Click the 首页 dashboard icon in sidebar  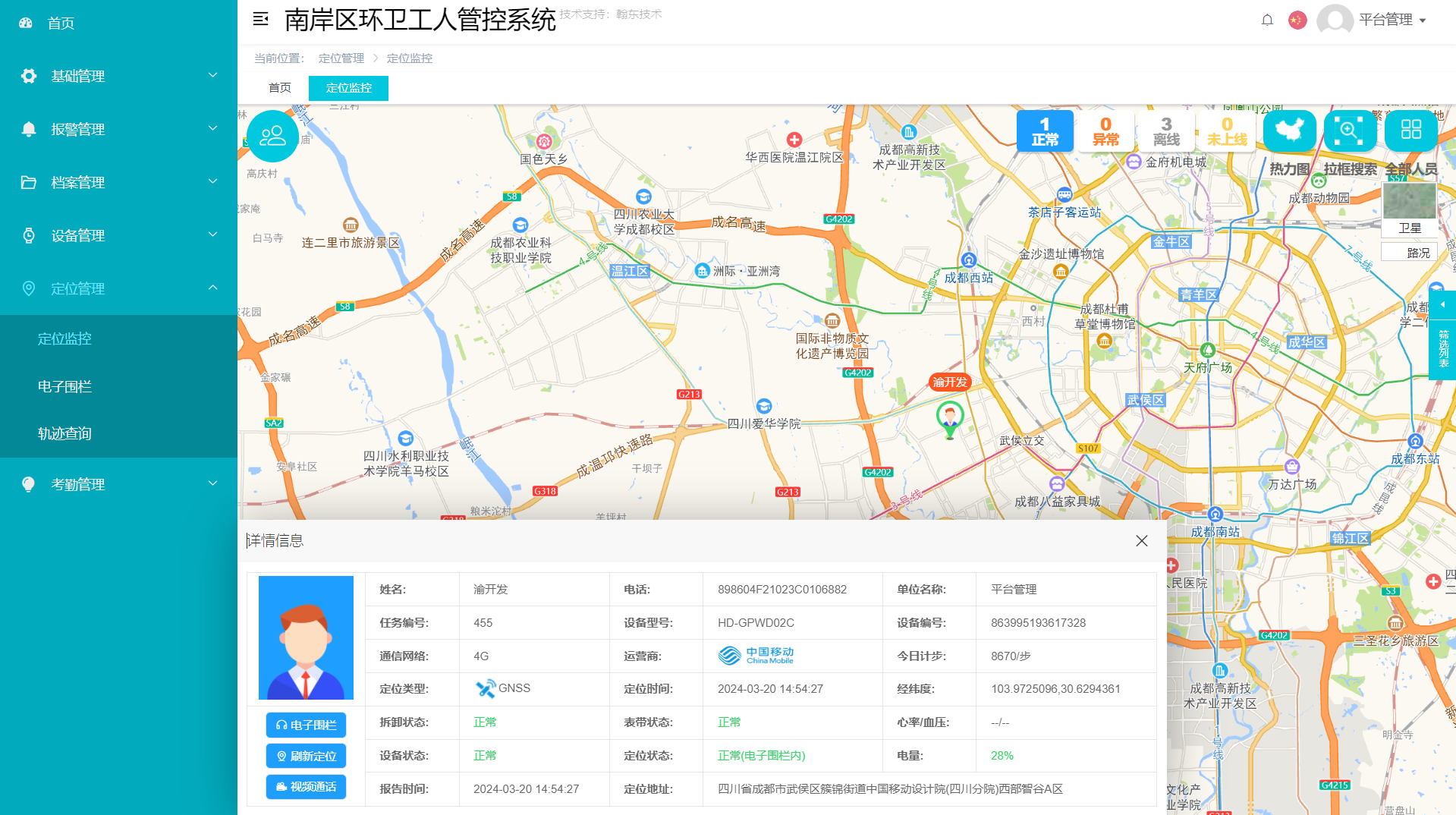coord(26,23)
